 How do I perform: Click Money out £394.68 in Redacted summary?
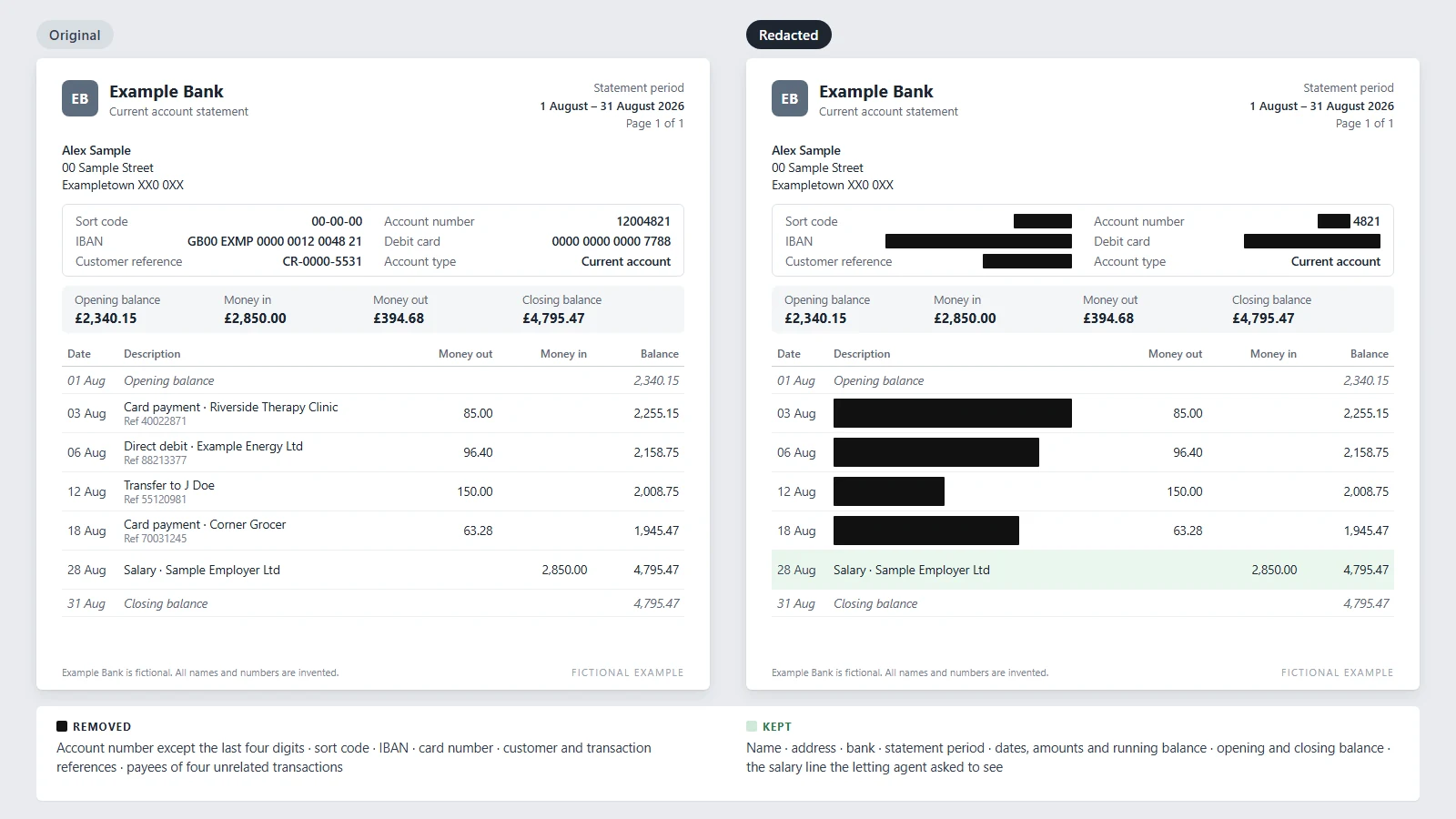(1108, 309)
